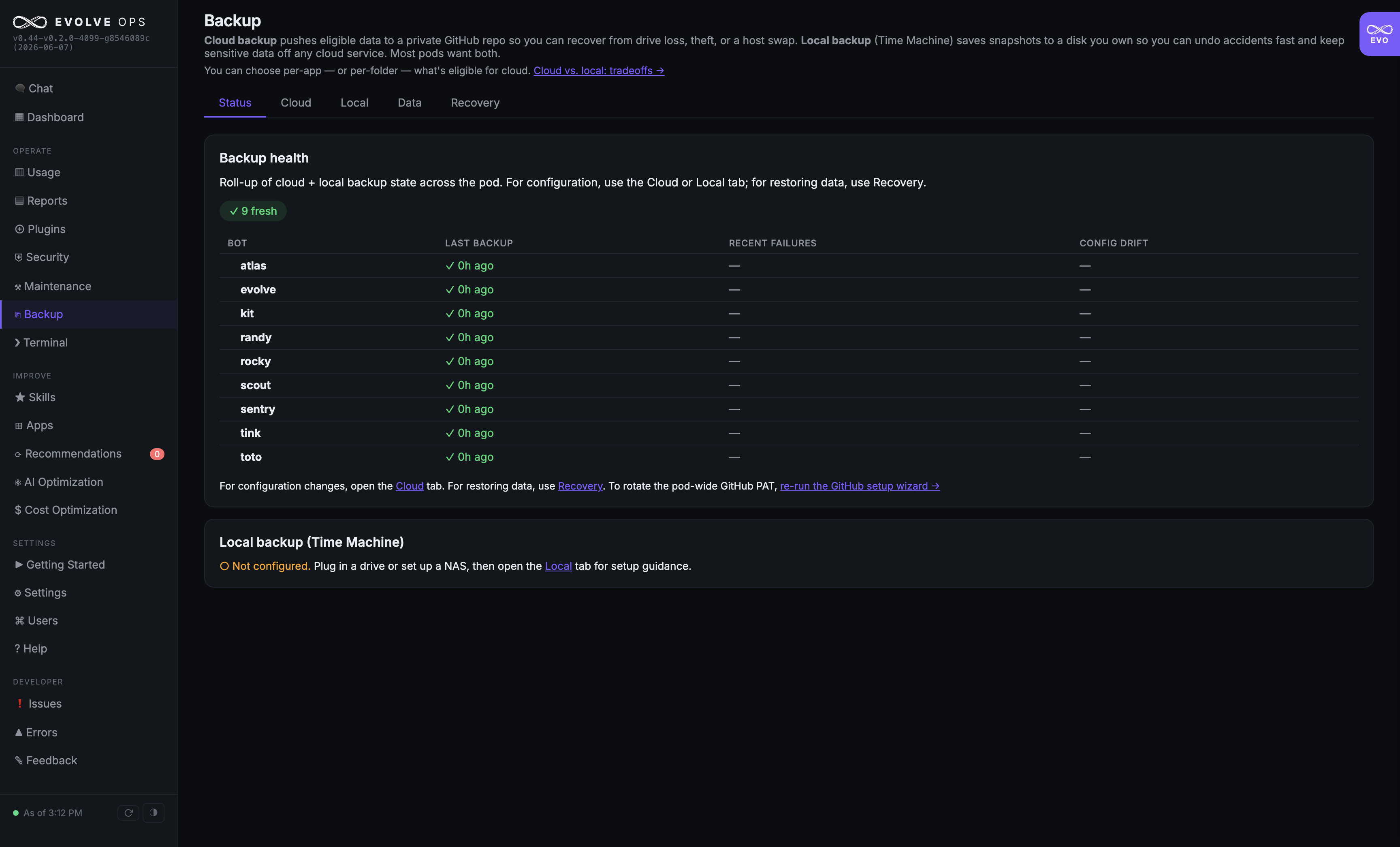Image resolution: width=1400 pixels, height=847 pixels.
Task: Open the Cloud vs. local tradeoffs link
Action: coord(599,71)
